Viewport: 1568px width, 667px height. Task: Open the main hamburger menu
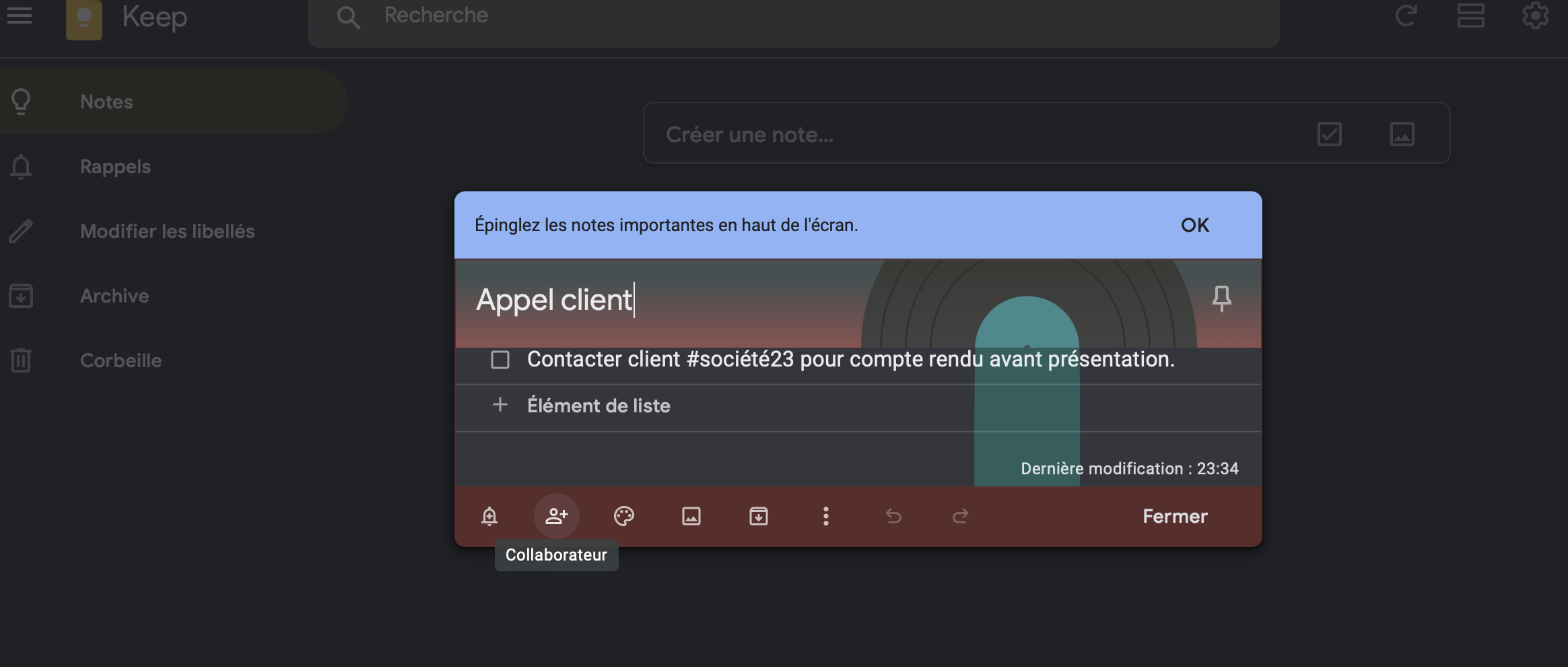click(x=20, y=15)
